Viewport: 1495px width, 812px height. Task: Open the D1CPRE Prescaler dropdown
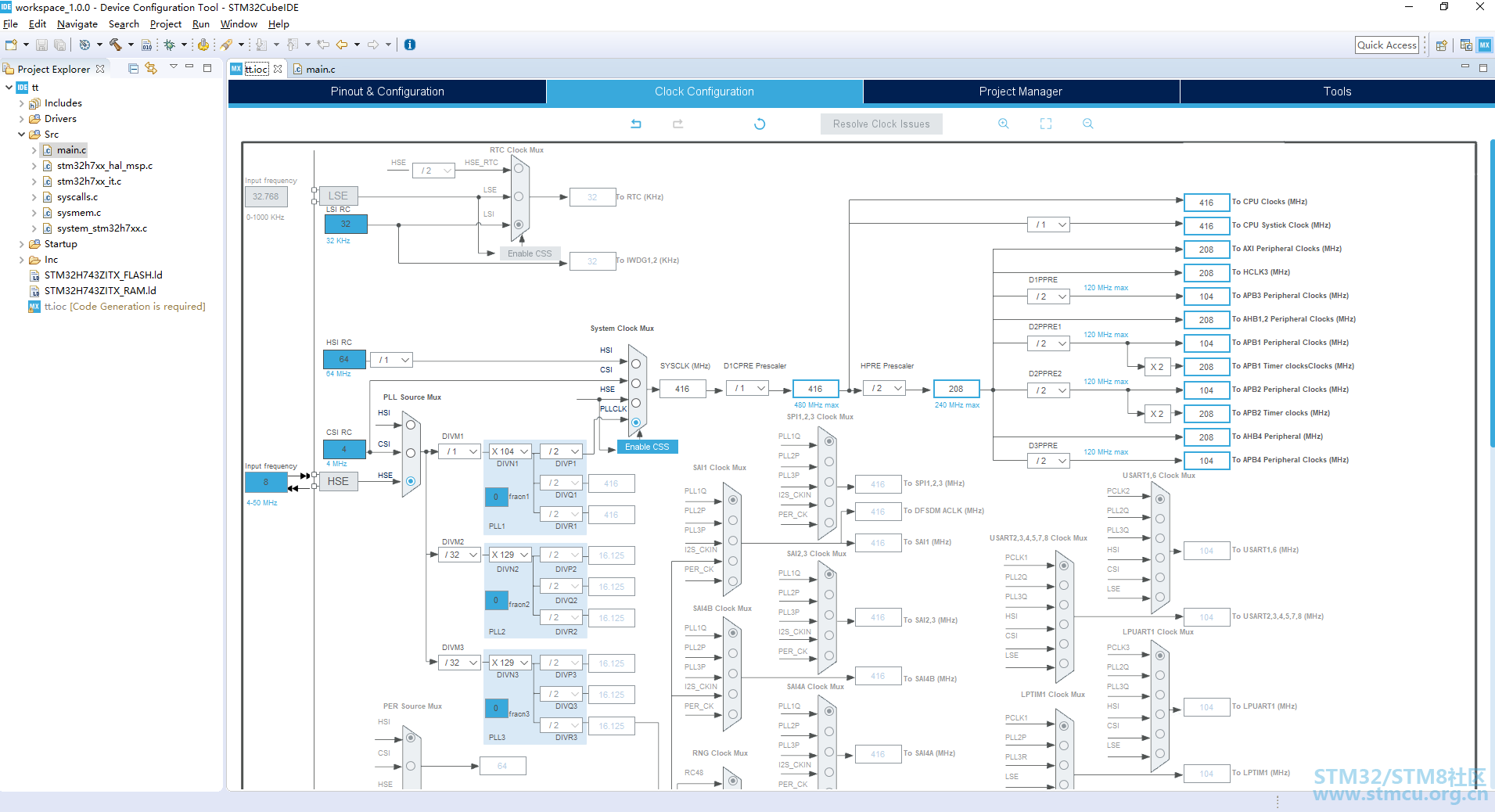pos(748,388)
